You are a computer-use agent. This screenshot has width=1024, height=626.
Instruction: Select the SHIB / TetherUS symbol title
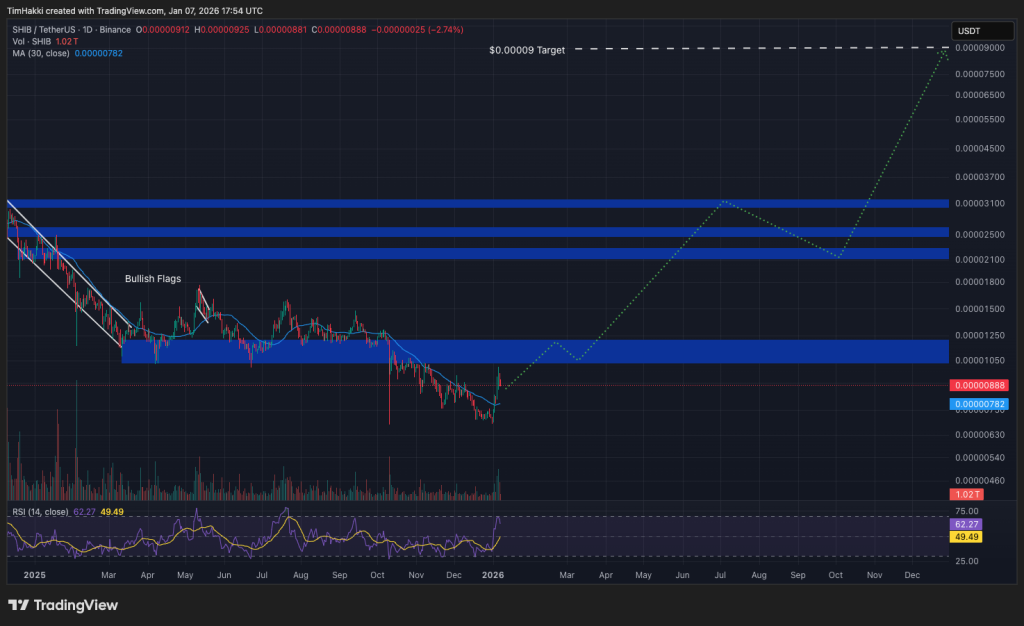[x=44, y=29]
